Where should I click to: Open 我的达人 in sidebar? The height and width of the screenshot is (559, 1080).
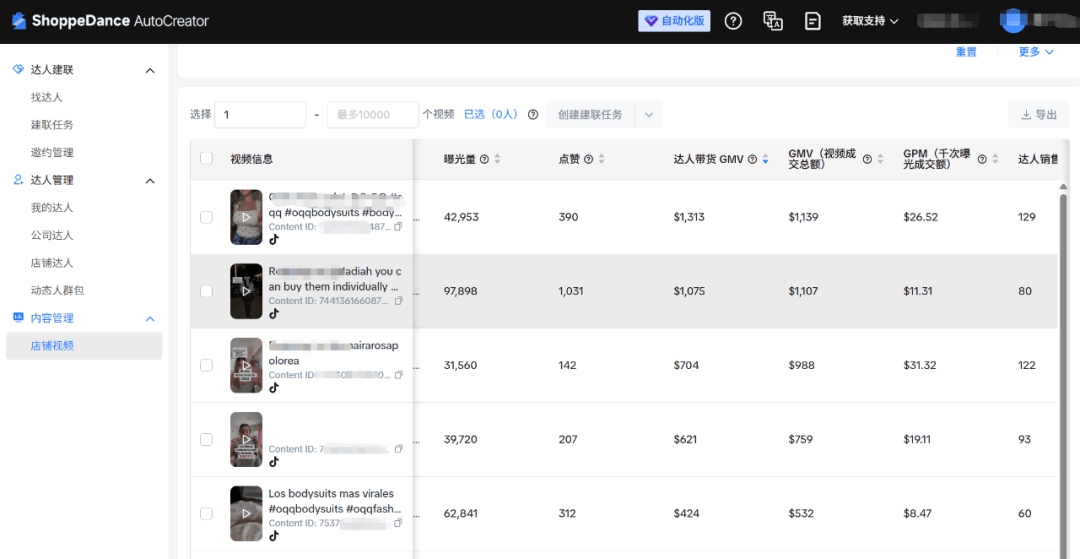[x=52, y=207]
